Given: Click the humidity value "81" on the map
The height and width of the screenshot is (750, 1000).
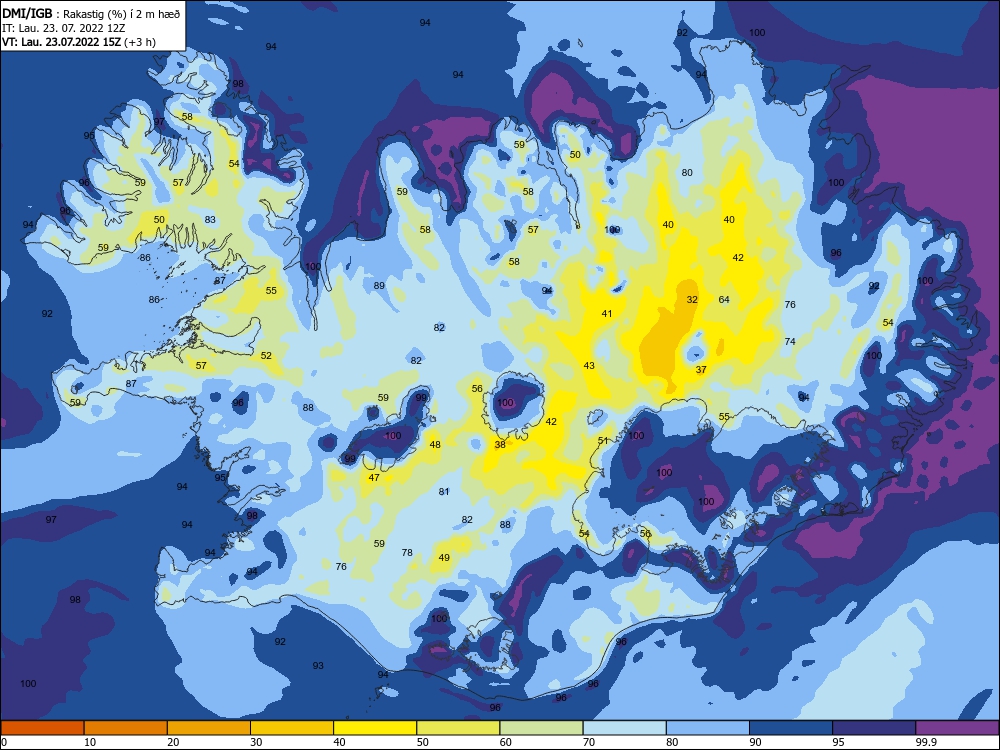Looking at the screenshot, I should point(444,491).
